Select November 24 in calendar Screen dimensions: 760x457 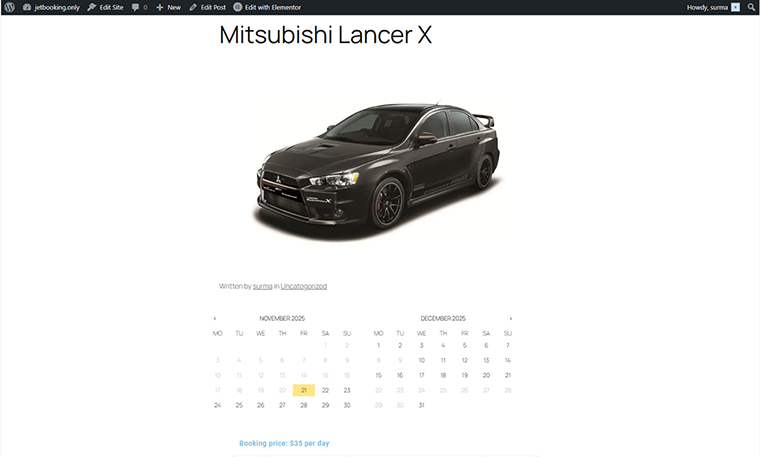point(218,405)
